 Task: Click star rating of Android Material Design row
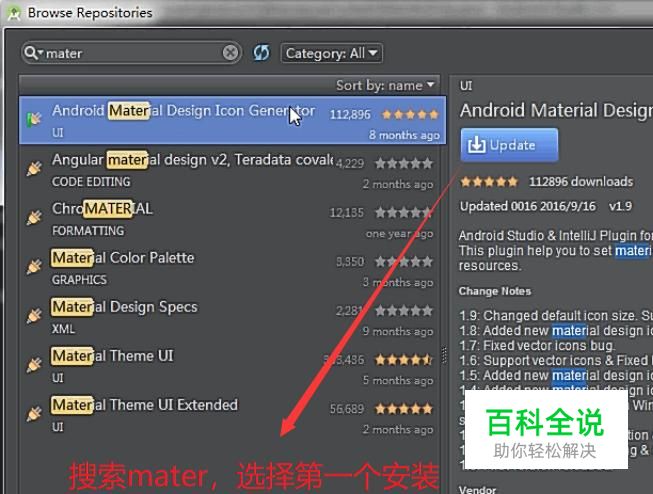pyautogui.click(x=410, y=114)
